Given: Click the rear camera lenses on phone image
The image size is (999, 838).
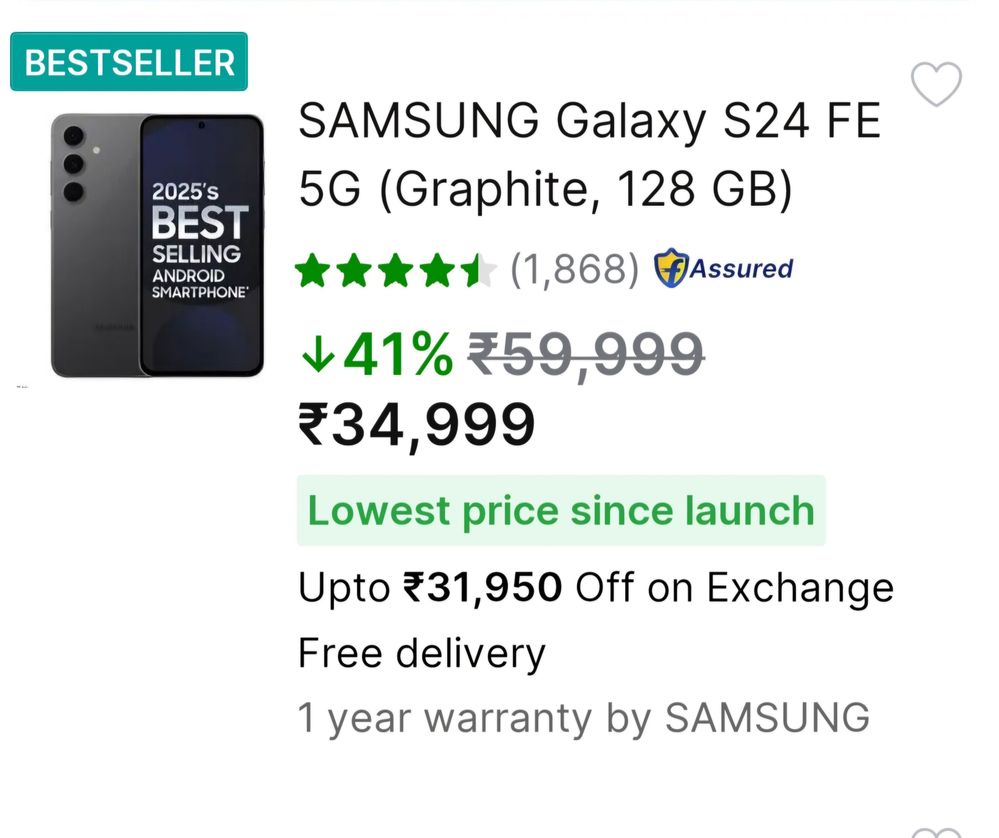Looking at the screenshot, I should pyautogui.click(x=74, y=164).
